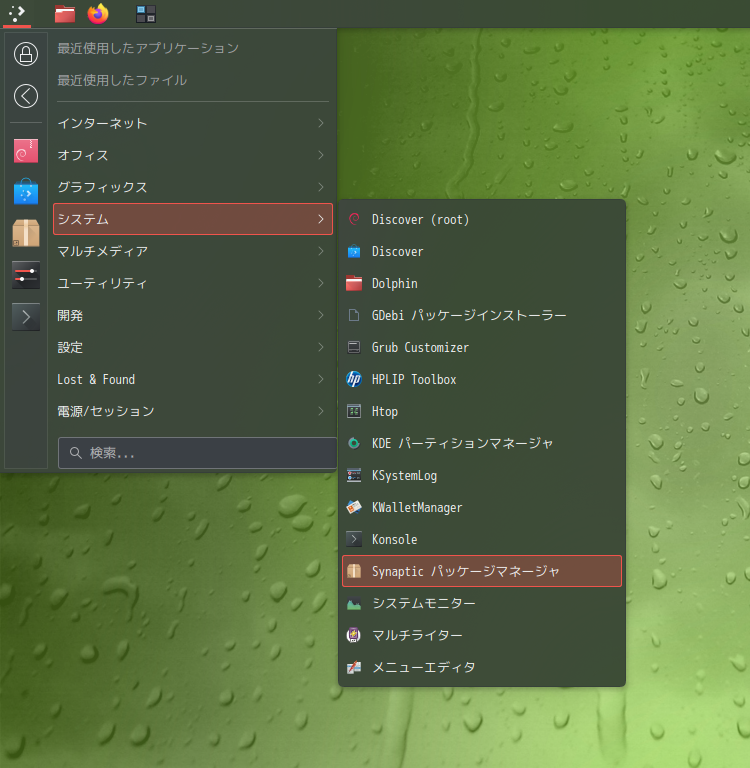Launch HPLIP Toolbox
The image size is (750, 768).
click(482, 379)
